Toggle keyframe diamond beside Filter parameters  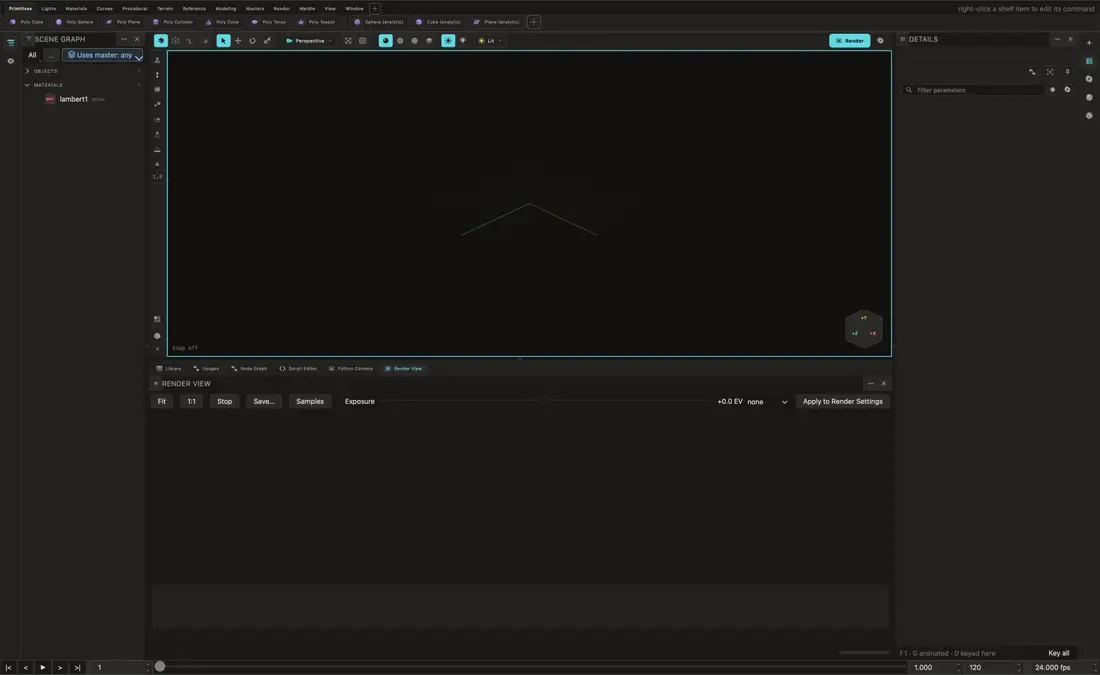click(x=1052, y=90)
